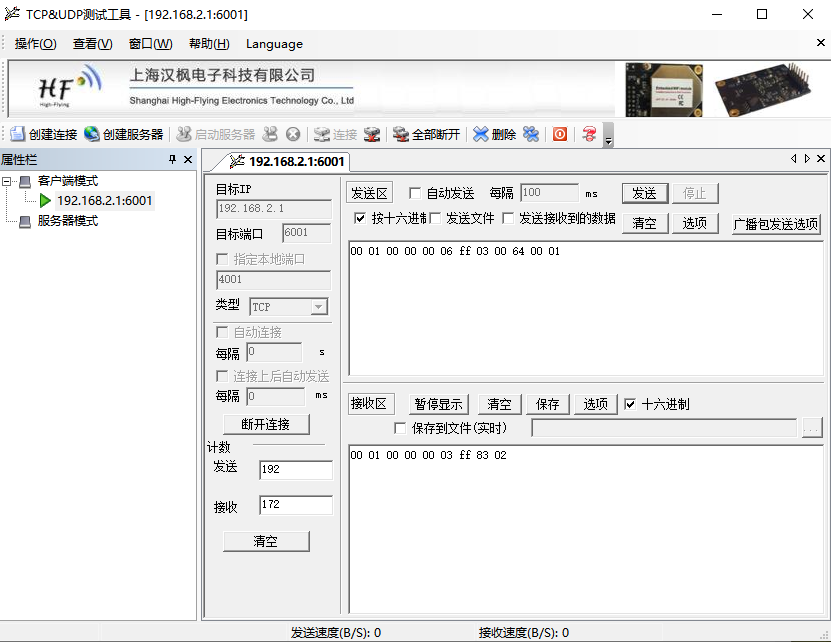
Task: Select the 全部断开 (disconnect all) toolbar icon
Action: (418, 134)
